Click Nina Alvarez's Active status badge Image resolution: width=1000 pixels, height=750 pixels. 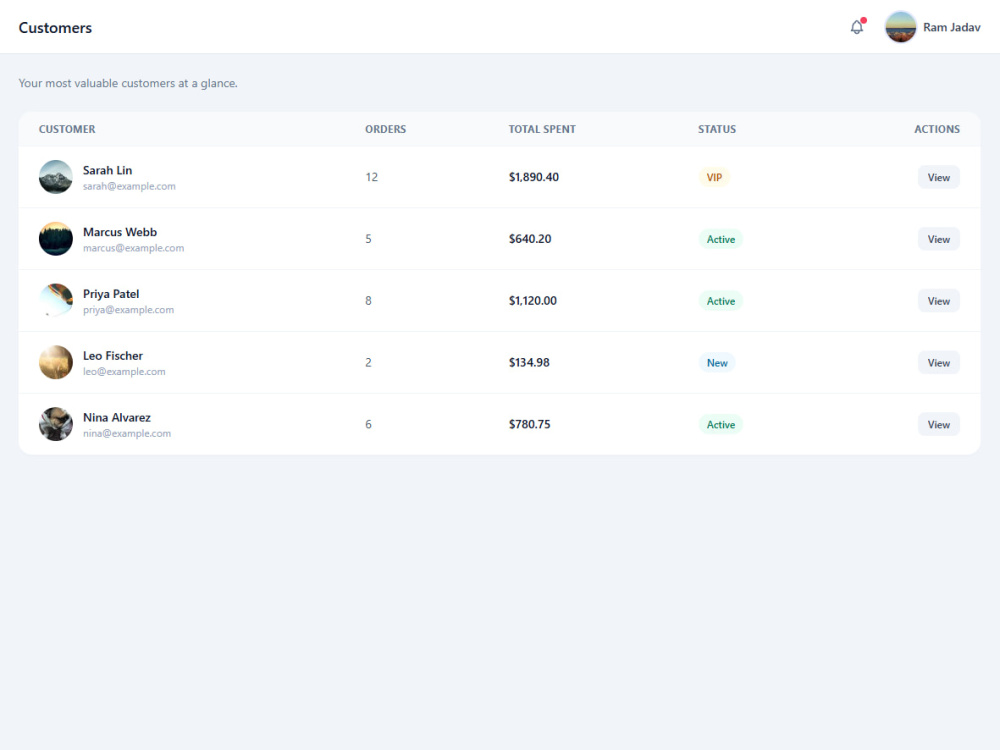click(x=721, y=425)
